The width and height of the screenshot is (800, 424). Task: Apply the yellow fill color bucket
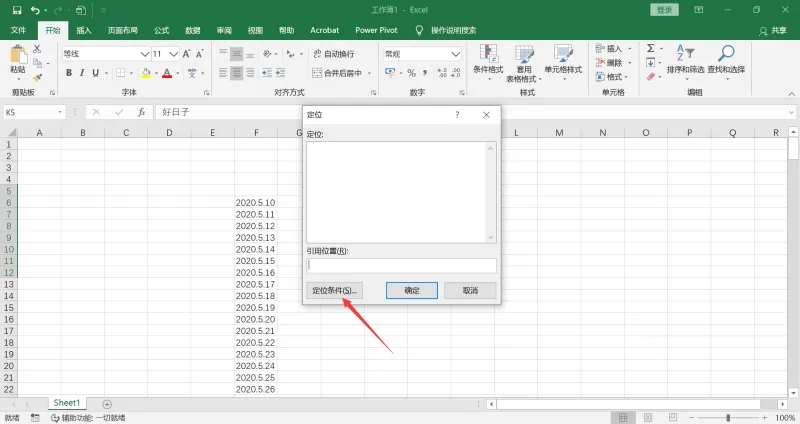click(146, 73)
